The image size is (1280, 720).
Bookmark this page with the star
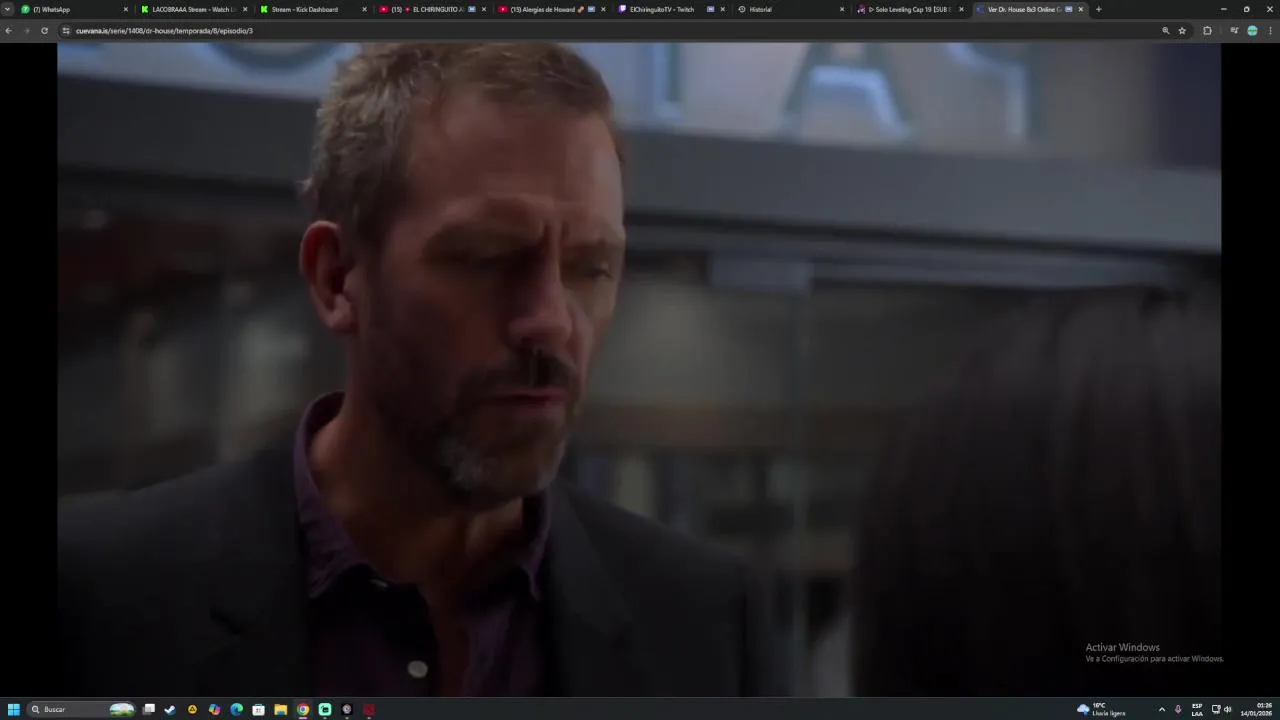tap(1182, 31)
